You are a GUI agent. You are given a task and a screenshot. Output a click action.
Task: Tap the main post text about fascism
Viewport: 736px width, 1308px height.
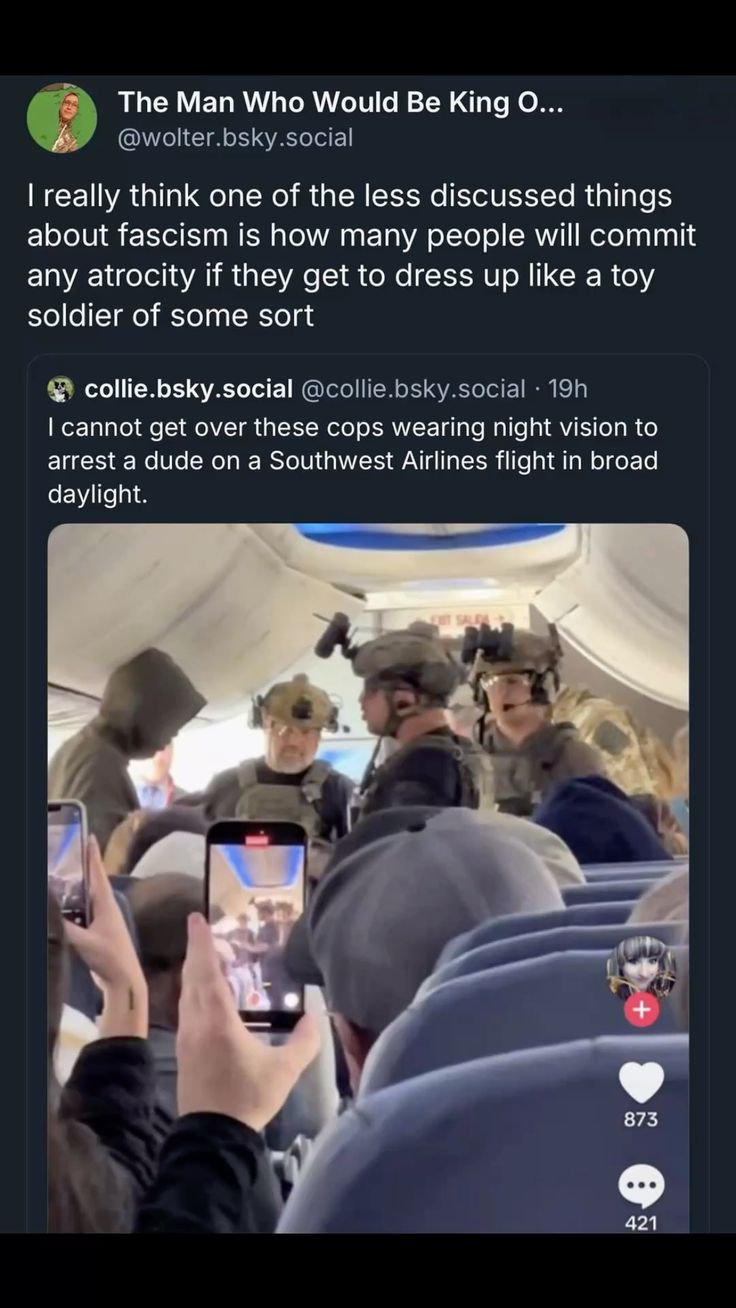pyautogui.click(x=360, y=256)
